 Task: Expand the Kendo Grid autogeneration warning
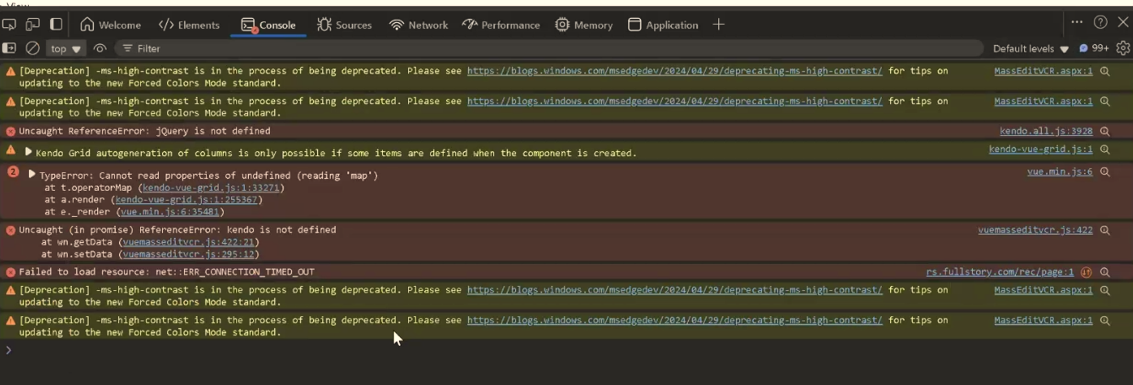coord(28,152)
